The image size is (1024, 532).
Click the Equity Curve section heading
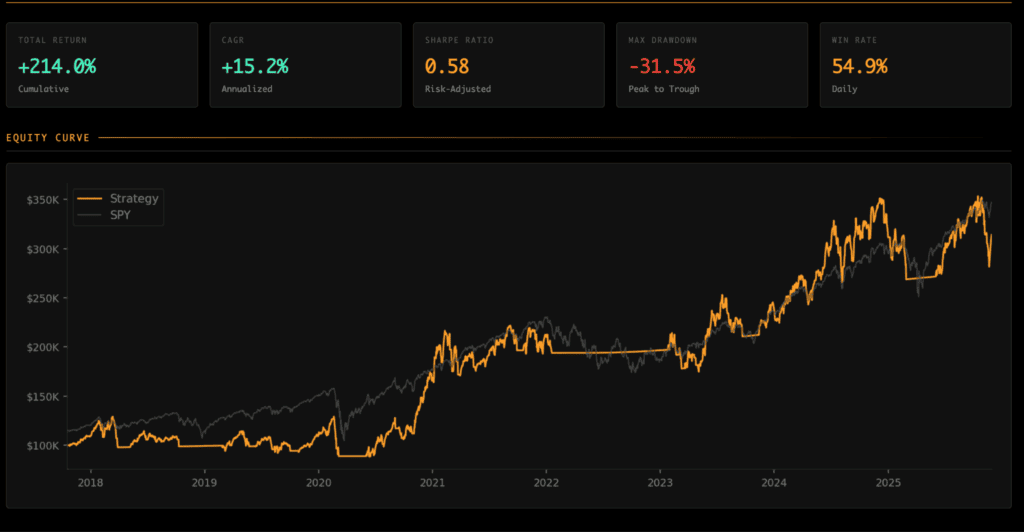tap(48, 138)
